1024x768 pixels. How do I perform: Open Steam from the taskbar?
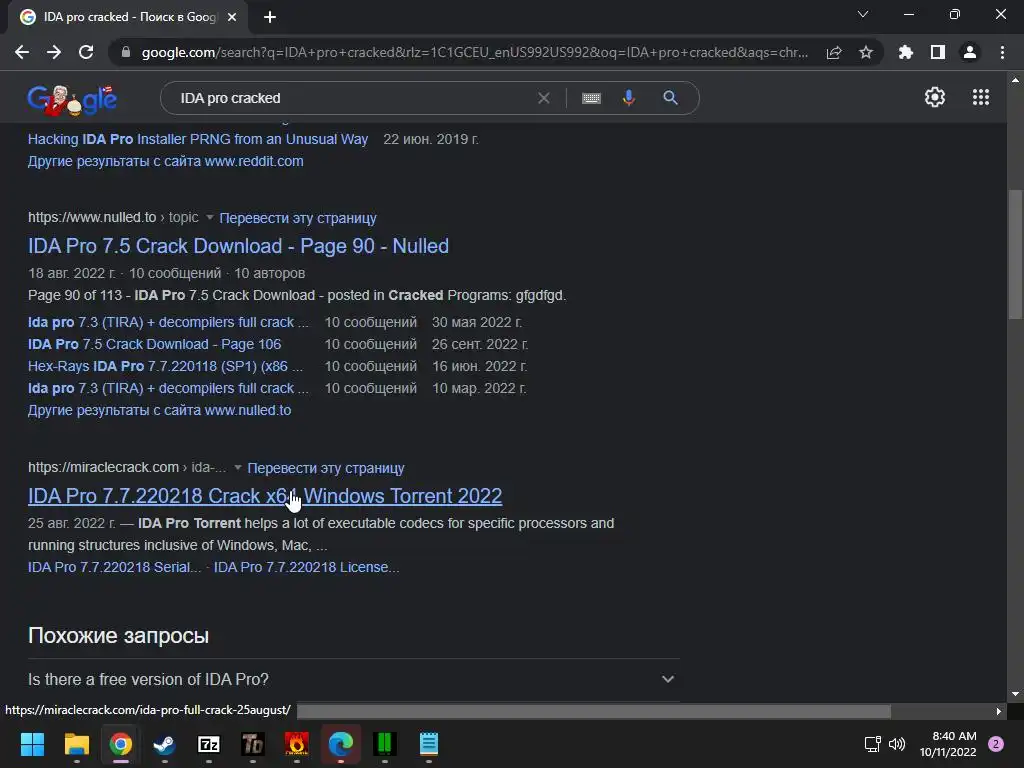tap(165, 744)
